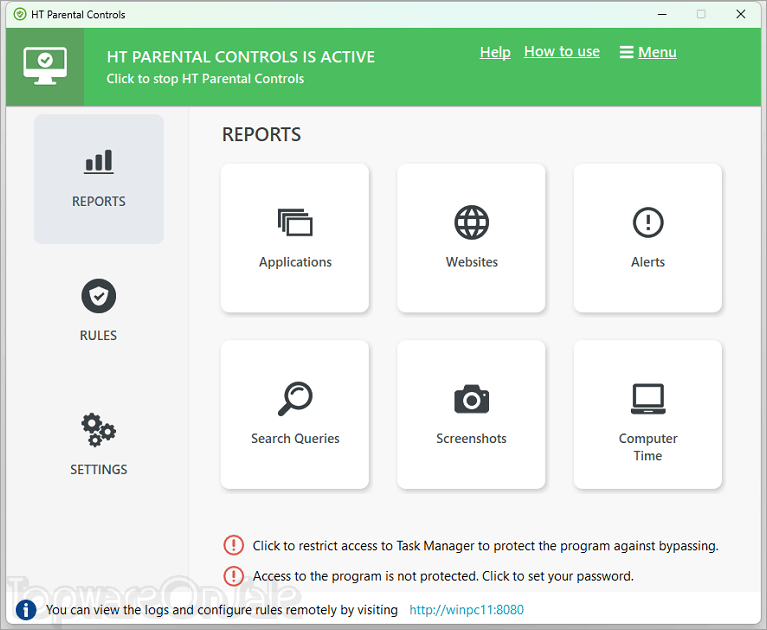
Task: Click the set your password message
Action: point(443,576)
